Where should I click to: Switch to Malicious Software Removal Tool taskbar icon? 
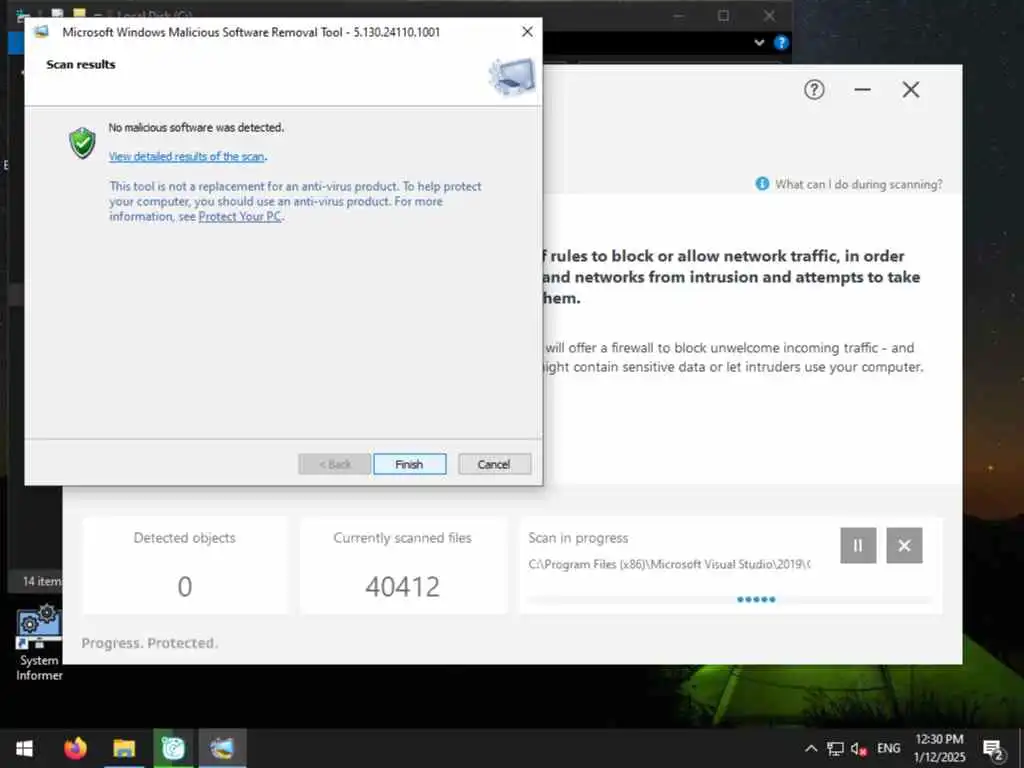pyautogui.click(x=222, y=748)
